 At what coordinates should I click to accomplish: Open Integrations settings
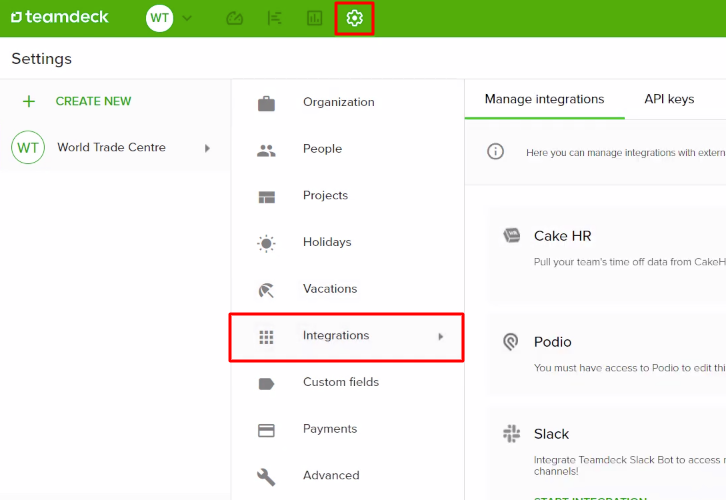pyautogui.click(x=346, y=337)
